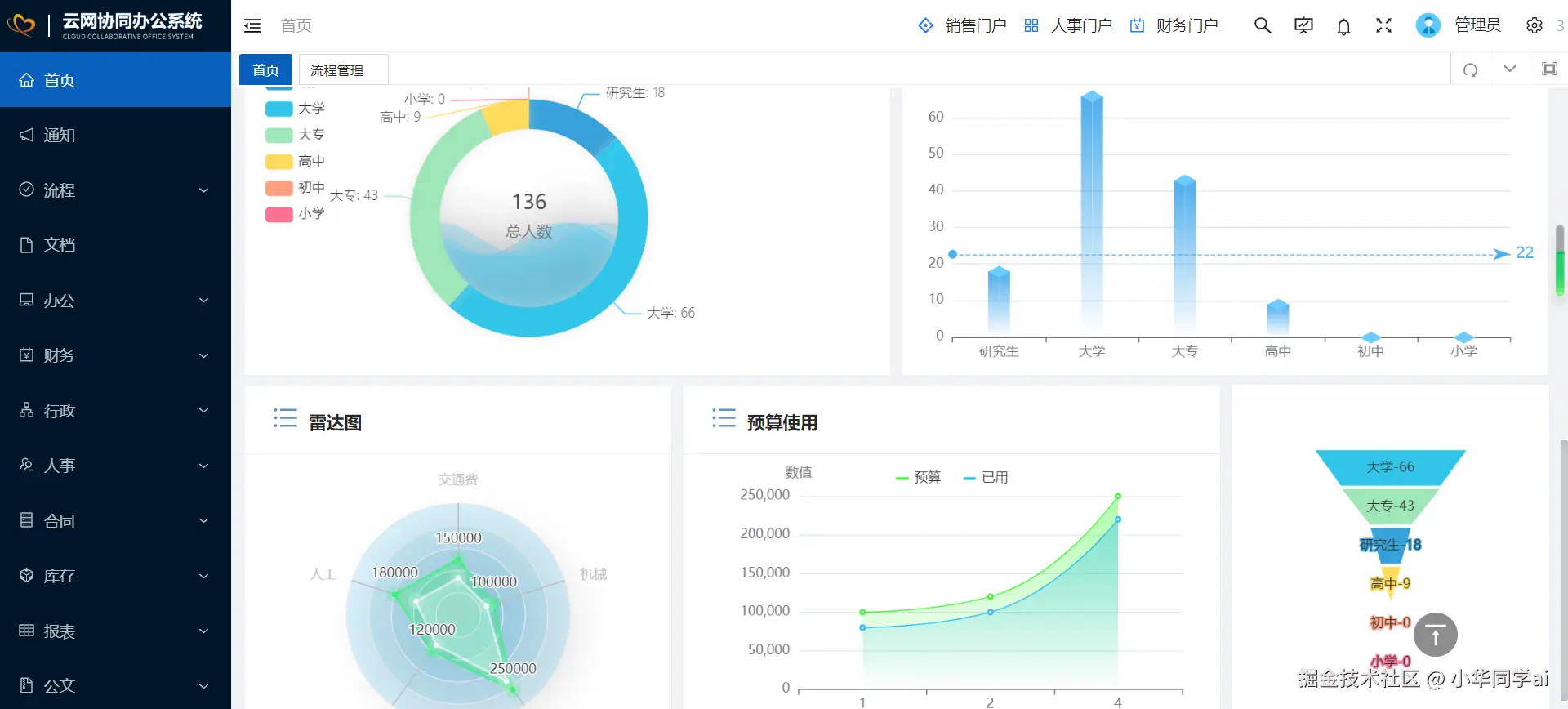Click the system logo icon
The height and width of the screenshot is (709, 1568).
[x=21, y=25]
